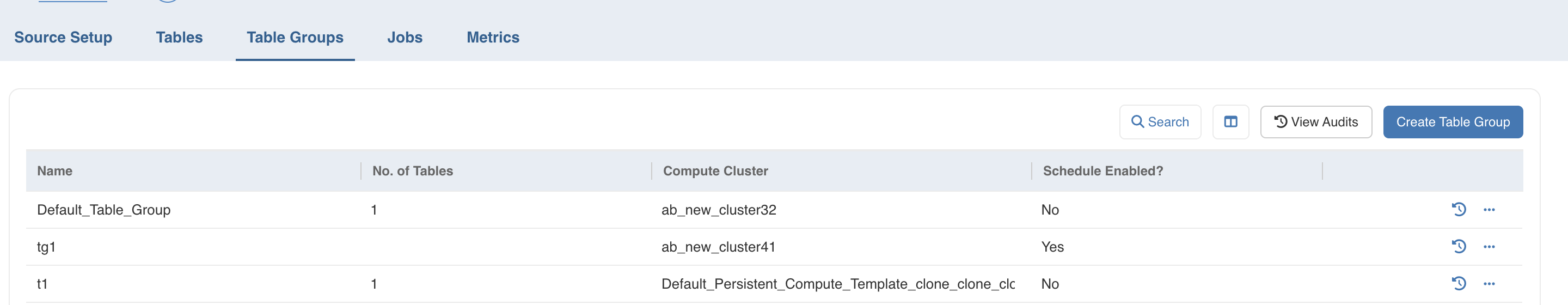The image size is (1568, 305).
Task: Toggle column visibility chooser icon
Action: [x=1230, y=122]
